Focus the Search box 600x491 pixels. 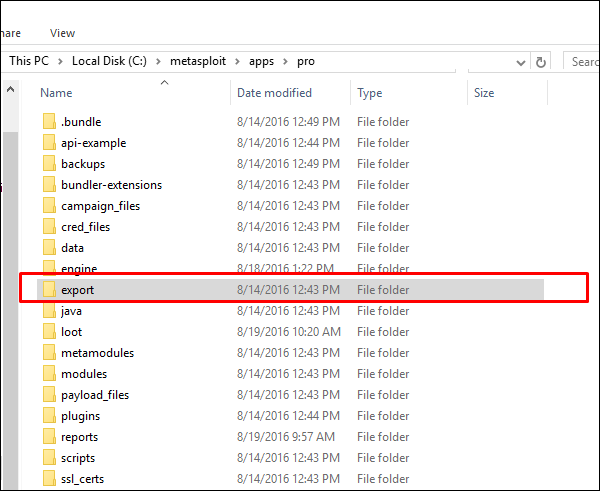(x=582, y=62)
